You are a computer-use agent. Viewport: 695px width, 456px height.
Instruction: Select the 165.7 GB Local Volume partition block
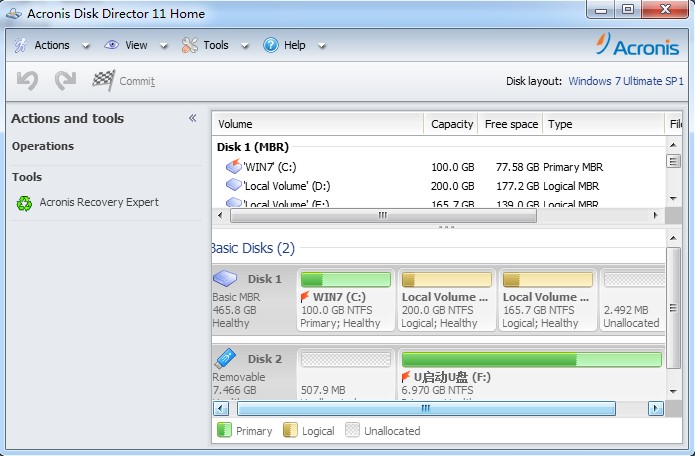(x=547, y=300)
